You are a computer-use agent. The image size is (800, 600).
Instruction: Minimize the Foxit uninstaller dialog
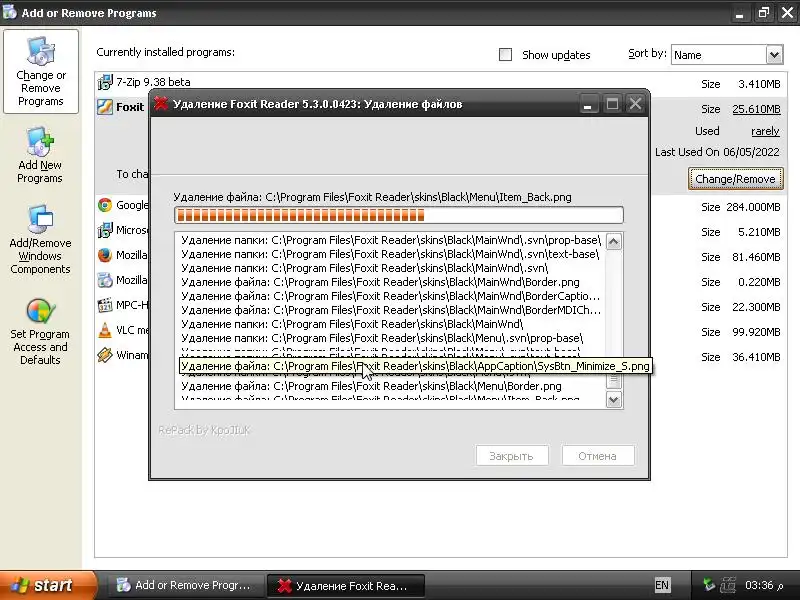pos(587,105)
